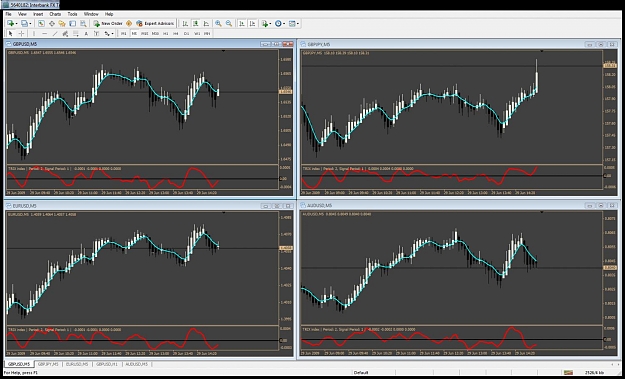
Task: Expand the Indicators dropdown arrow
Action: 270,24
